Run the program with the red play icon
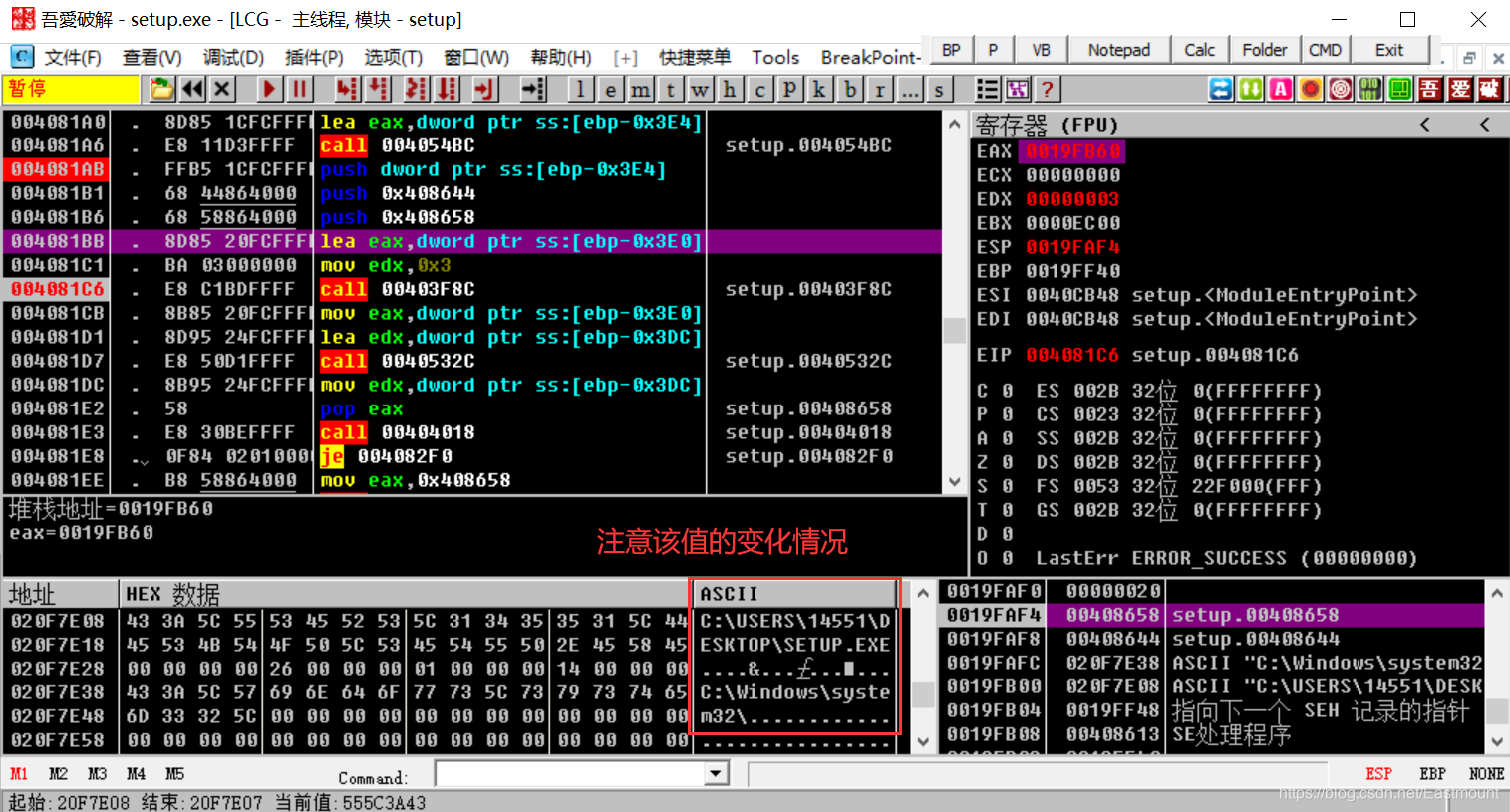This screenshot has height=812, width=1510. 269,89
